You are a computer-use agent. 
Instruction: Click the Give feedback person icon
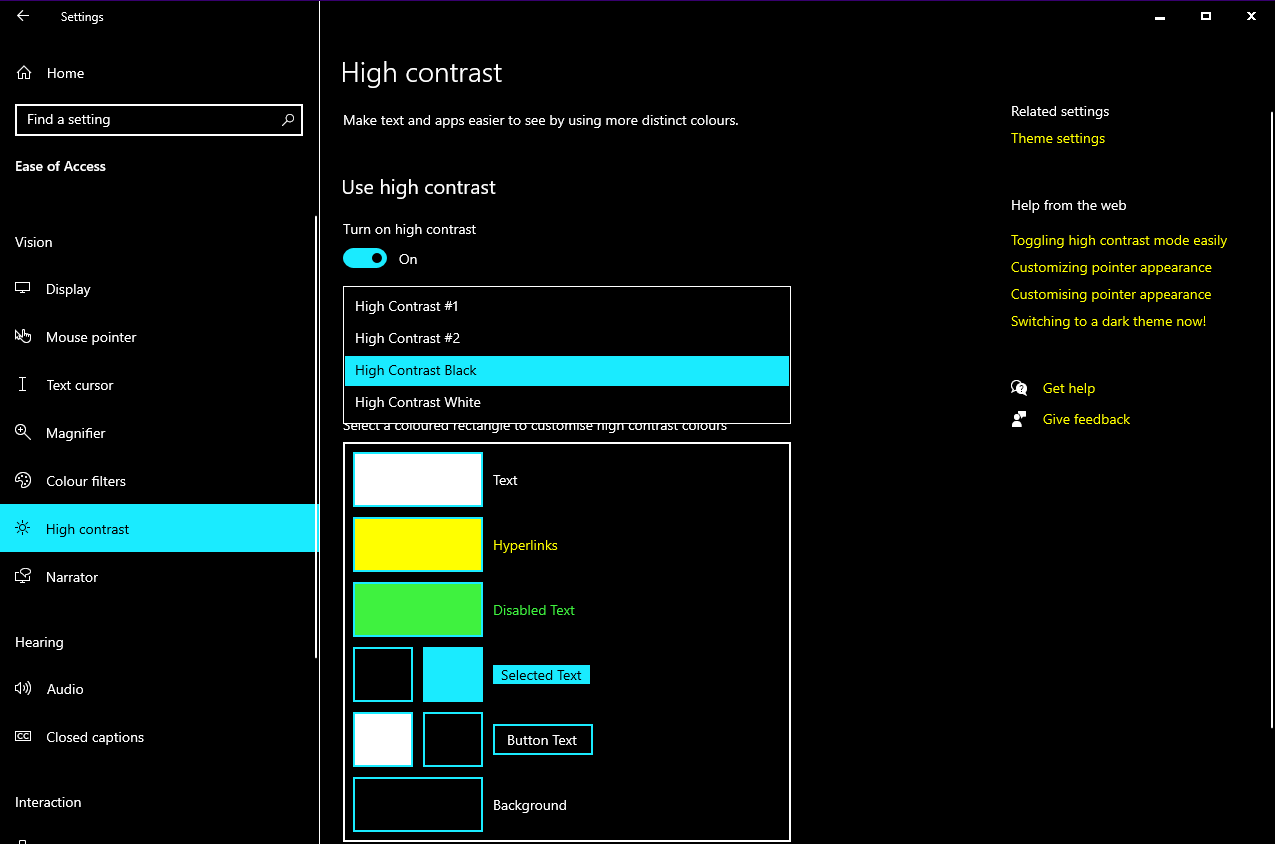[1019, 419]
